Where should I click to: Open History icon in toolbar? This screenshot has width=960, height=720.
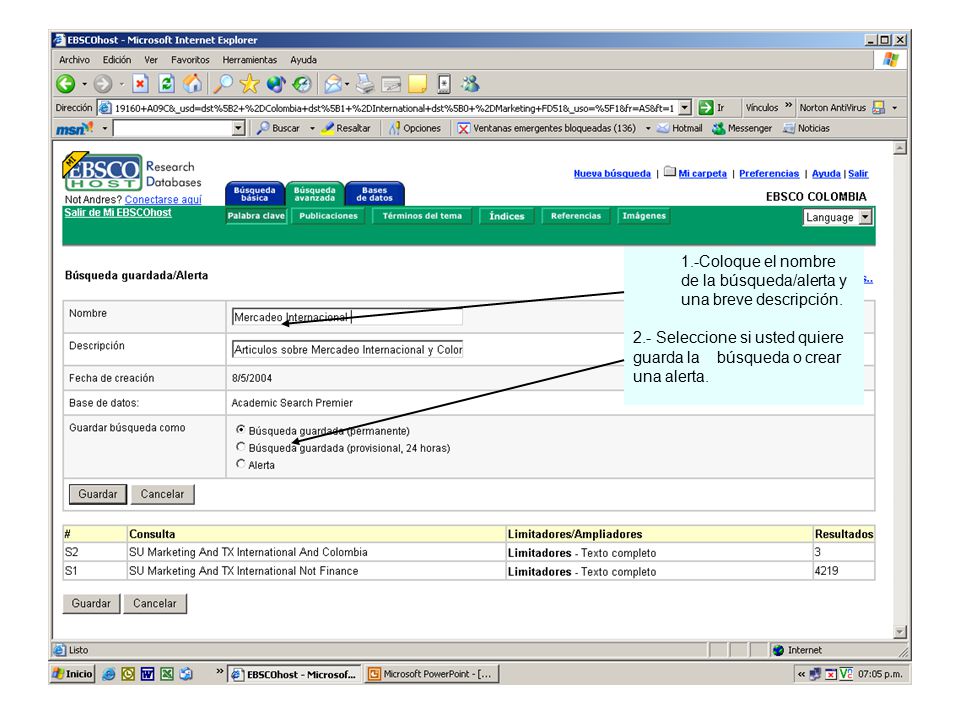[x=301, y=84]
